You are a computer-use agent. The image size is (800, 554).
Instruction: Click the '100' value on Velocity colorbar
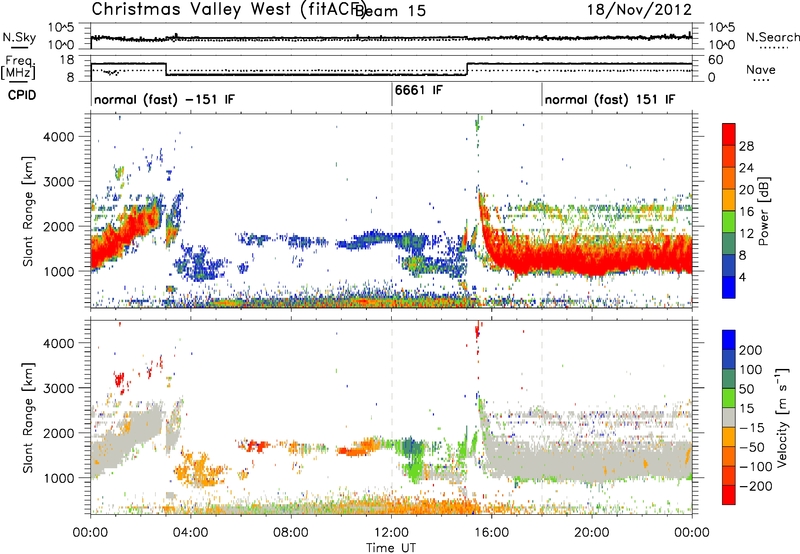tap(751, 370)
